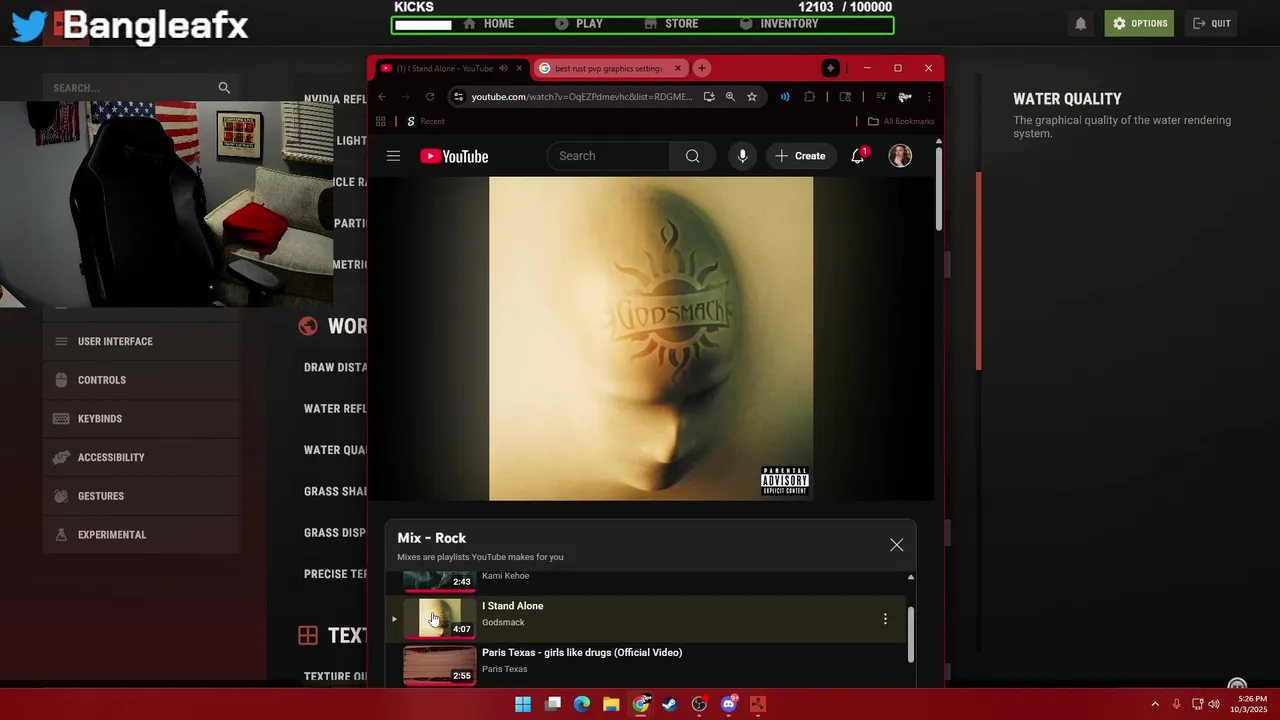Close the Mix - Rock playlist panel
This screenshot has width=1280, height=720.
click(896, 545)
